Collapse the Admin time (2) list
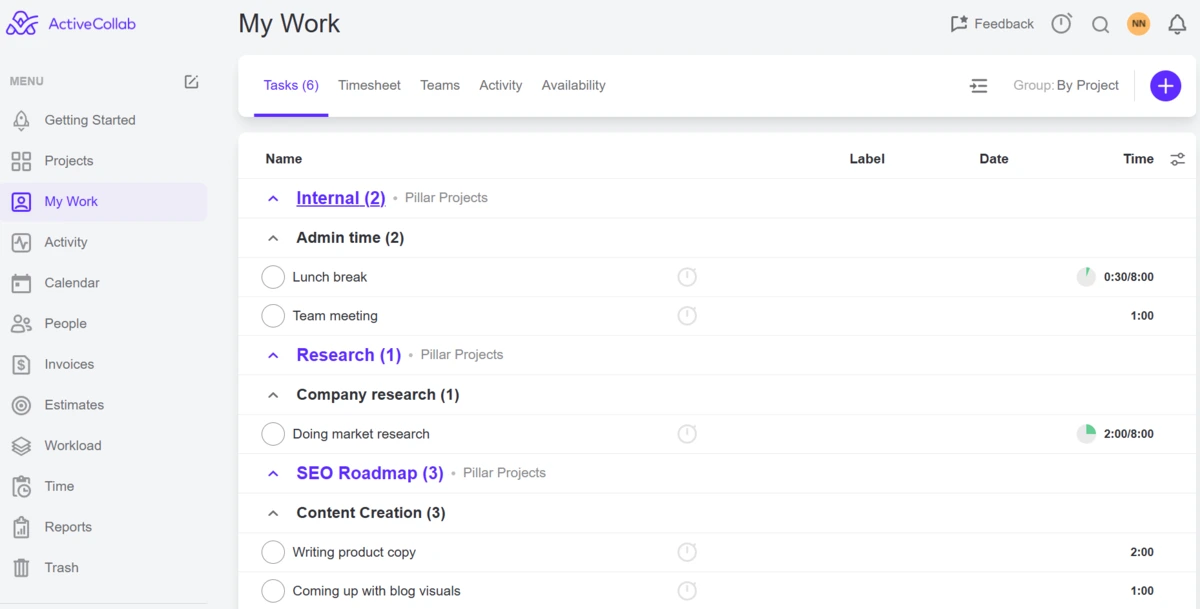1200x609 pixels. point(273,238)
